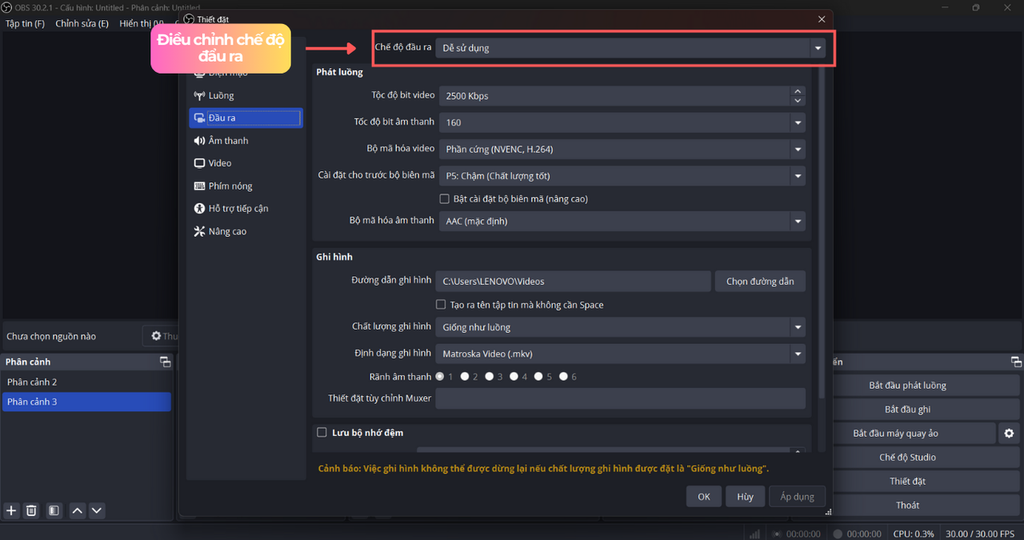
Task: Click the Nâng cao tools icon
Action: 199,231
